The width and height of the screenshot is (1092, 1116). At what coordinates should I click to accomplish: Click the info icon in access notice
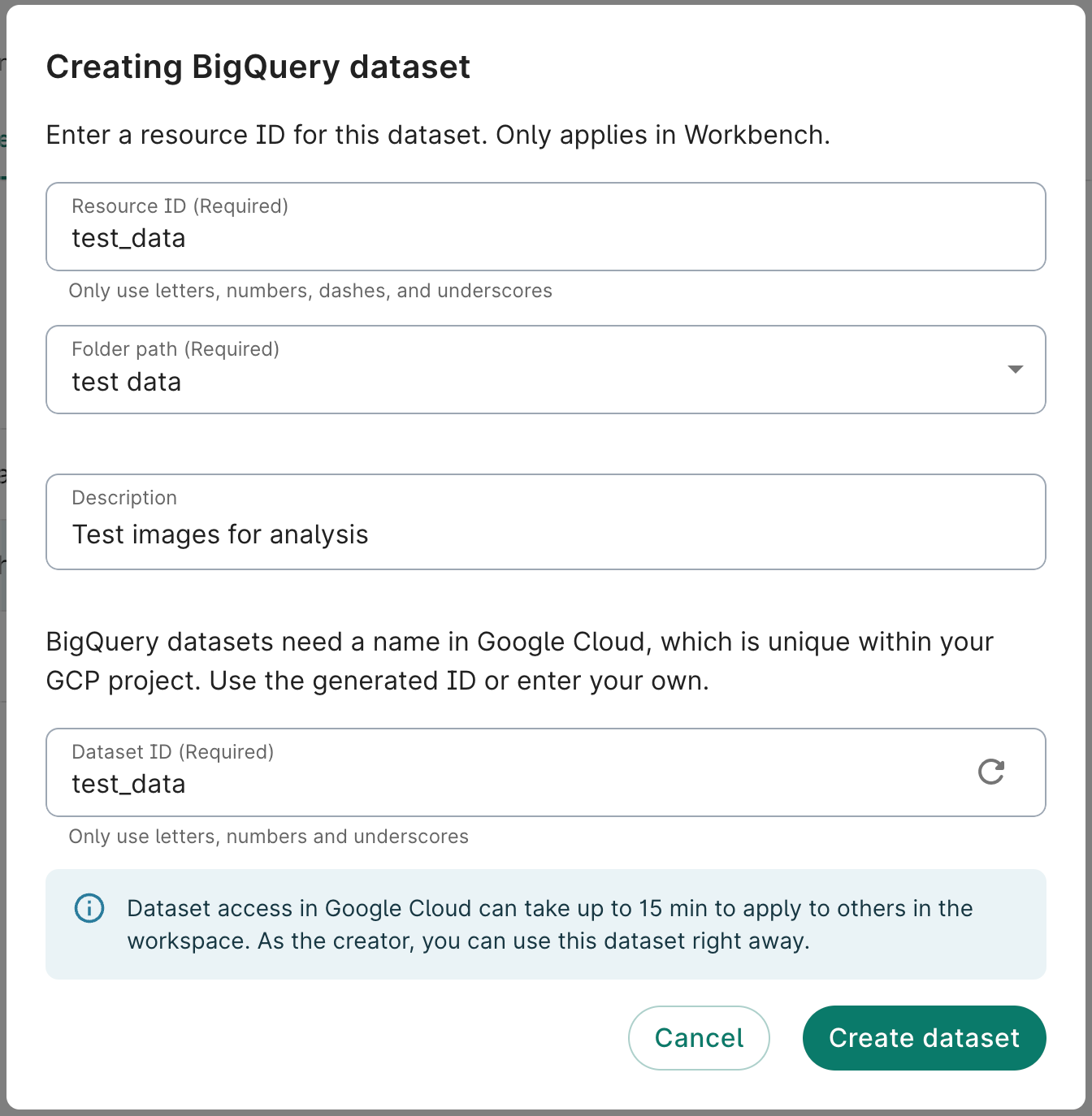[x=89, y=908]
